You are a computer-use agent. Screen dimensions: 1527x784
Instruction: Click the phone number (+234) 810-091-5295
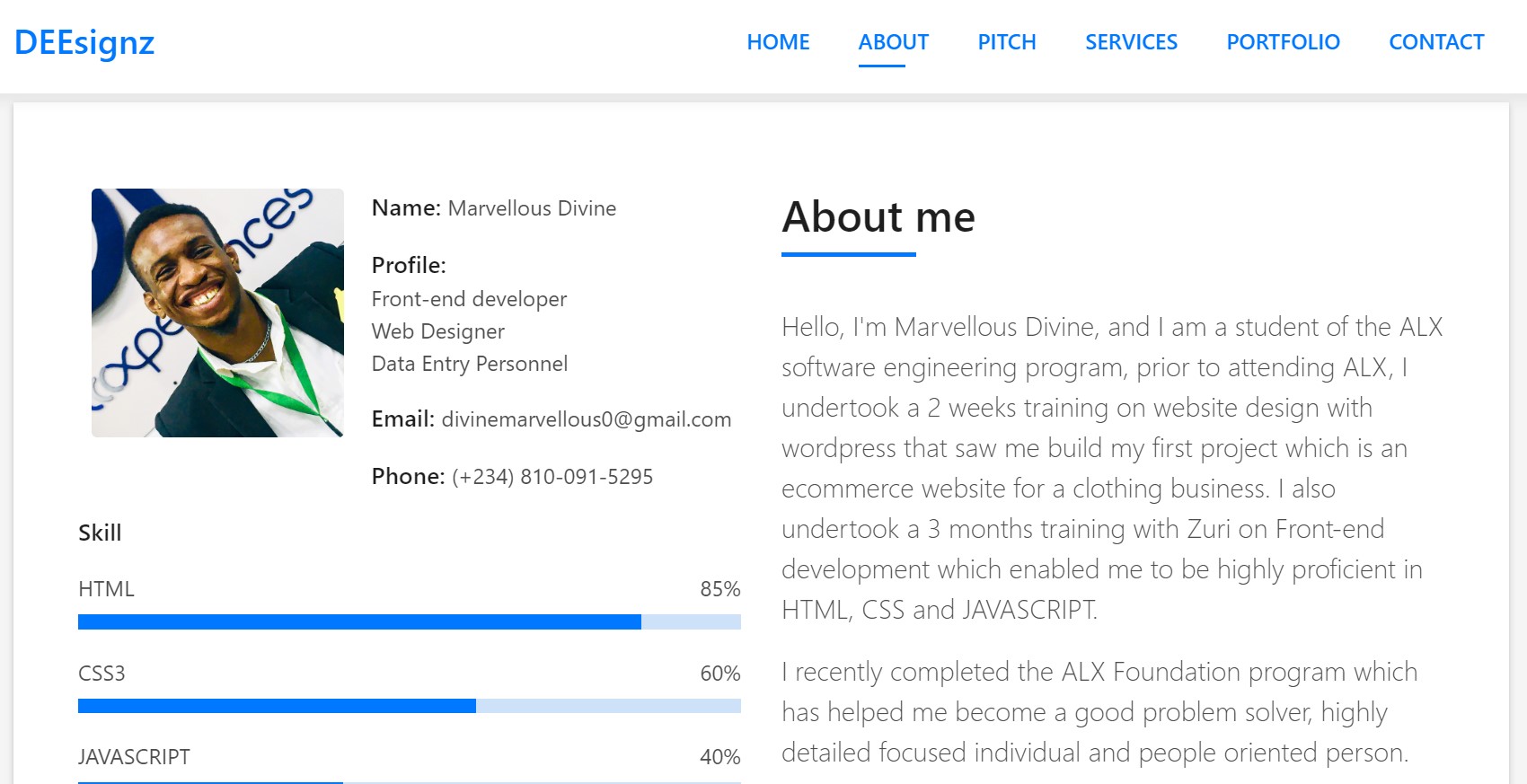coord(552,477)
